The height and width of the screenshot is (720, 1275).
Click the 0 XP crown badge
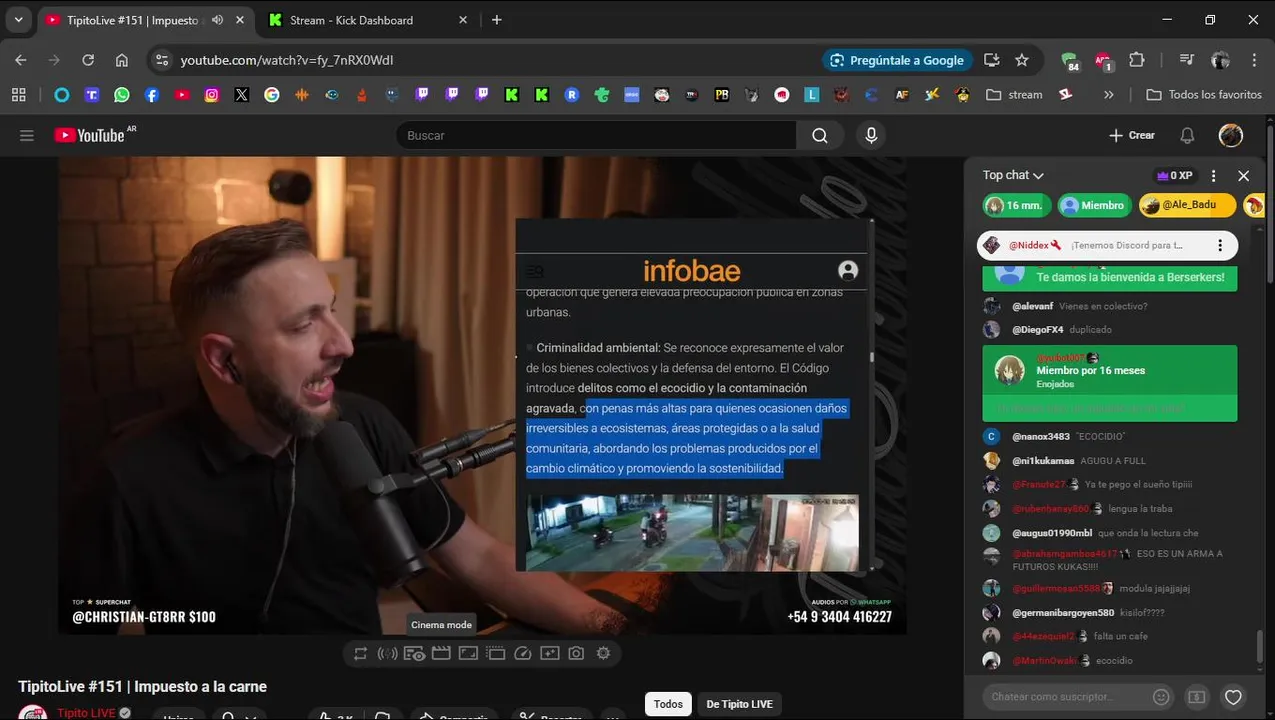tap(1175, 175)
